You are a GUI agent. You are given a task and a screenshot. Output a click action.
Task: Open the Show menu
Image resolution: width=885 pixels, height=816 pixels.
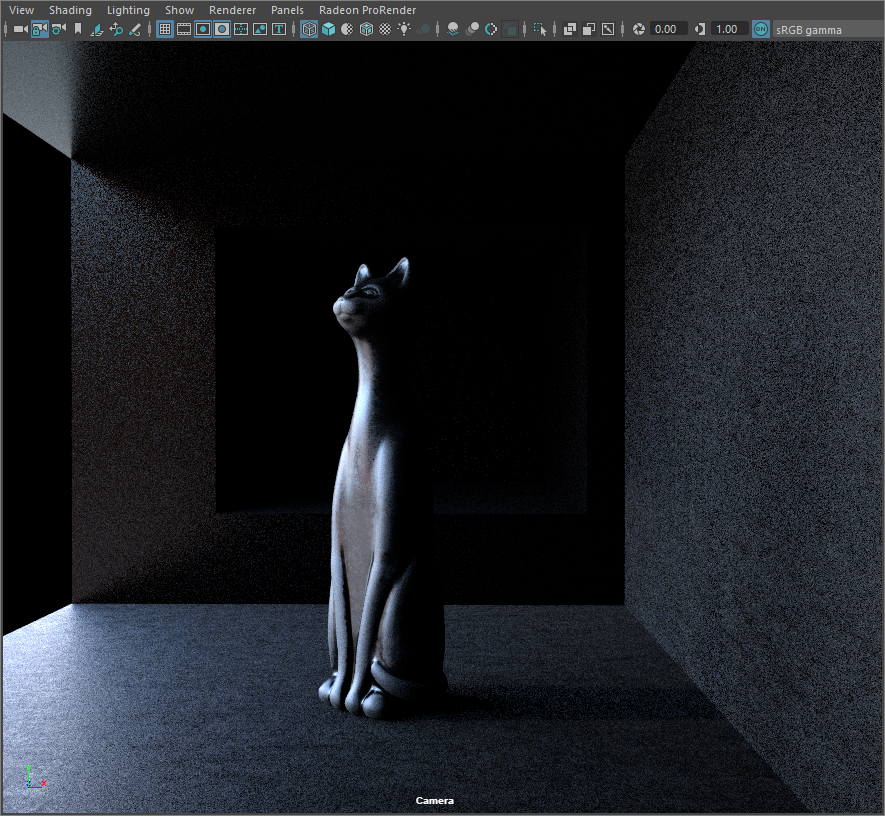point(179,10)
